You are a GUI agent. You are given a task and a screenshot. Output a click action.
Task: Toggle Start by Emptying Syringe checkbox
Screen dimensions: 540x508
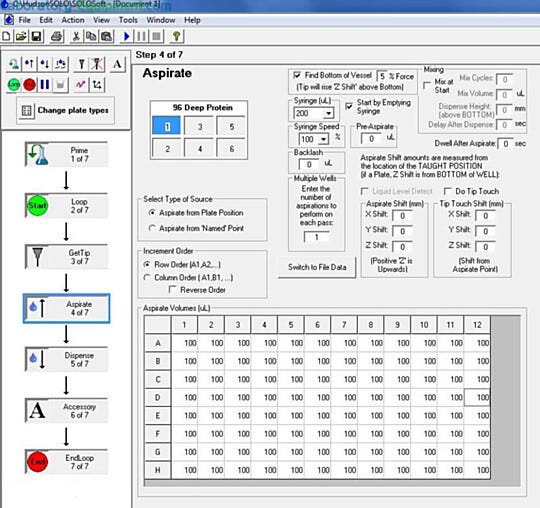click(349, 105)
